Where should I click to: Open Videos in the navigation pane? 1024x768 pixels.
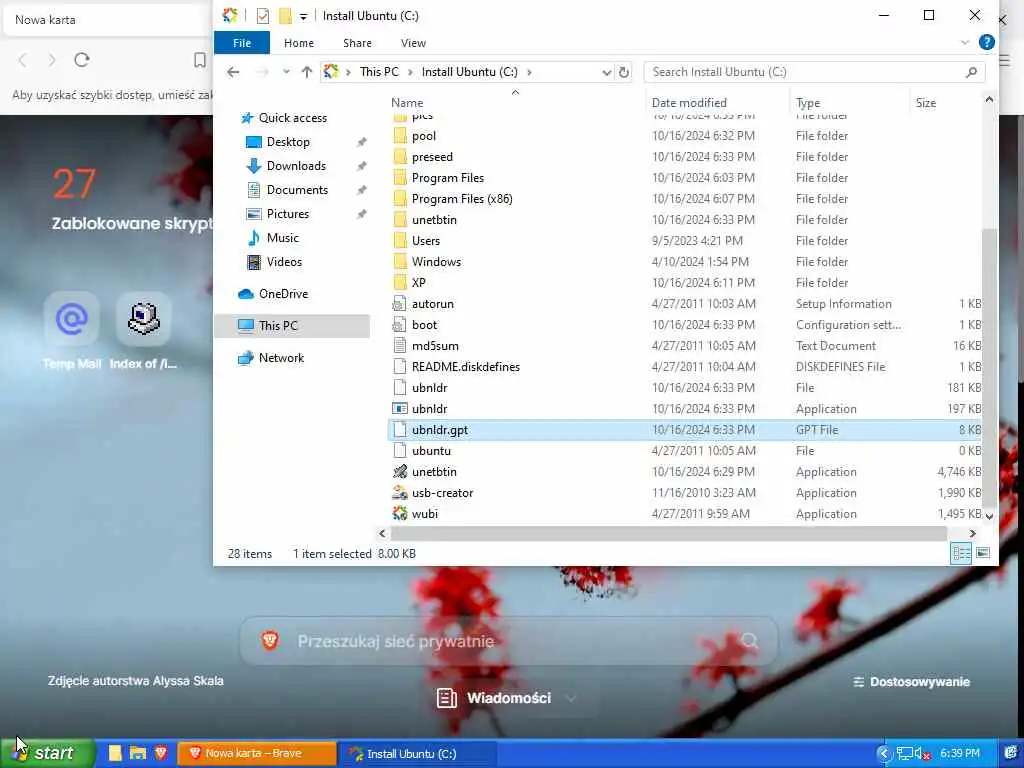[x=283, y=262]
